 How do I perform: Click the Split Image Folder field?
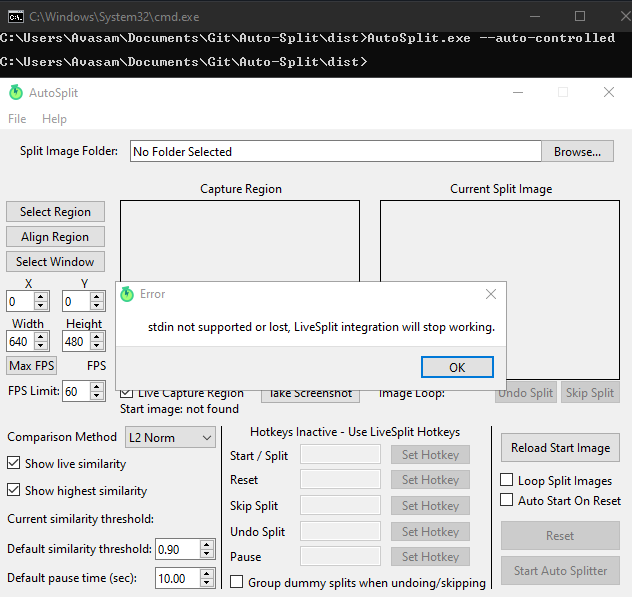(x=335, y=152)
